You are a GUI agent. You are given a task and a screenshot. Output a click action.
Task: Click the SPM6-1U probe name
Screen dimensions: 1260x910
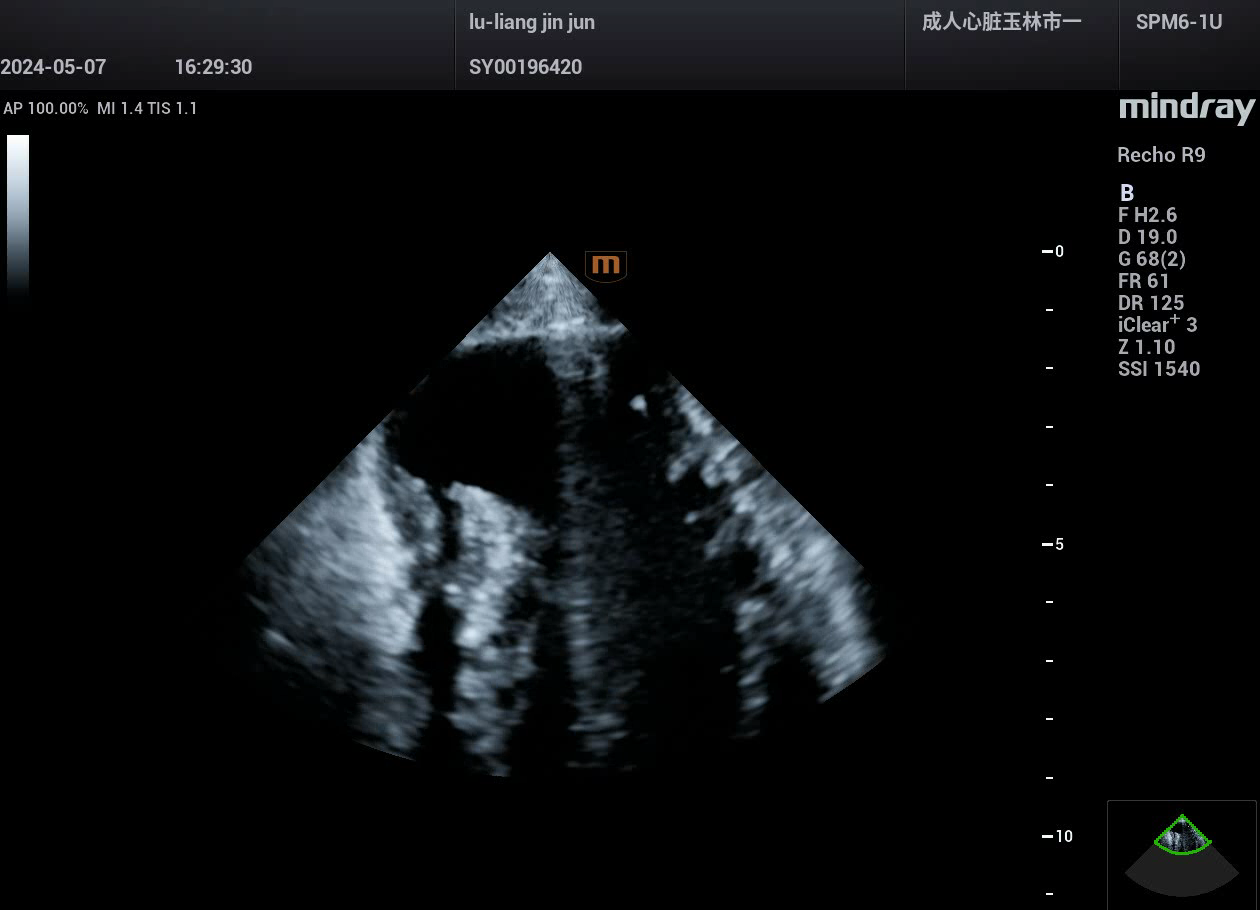coord(1178,22)
